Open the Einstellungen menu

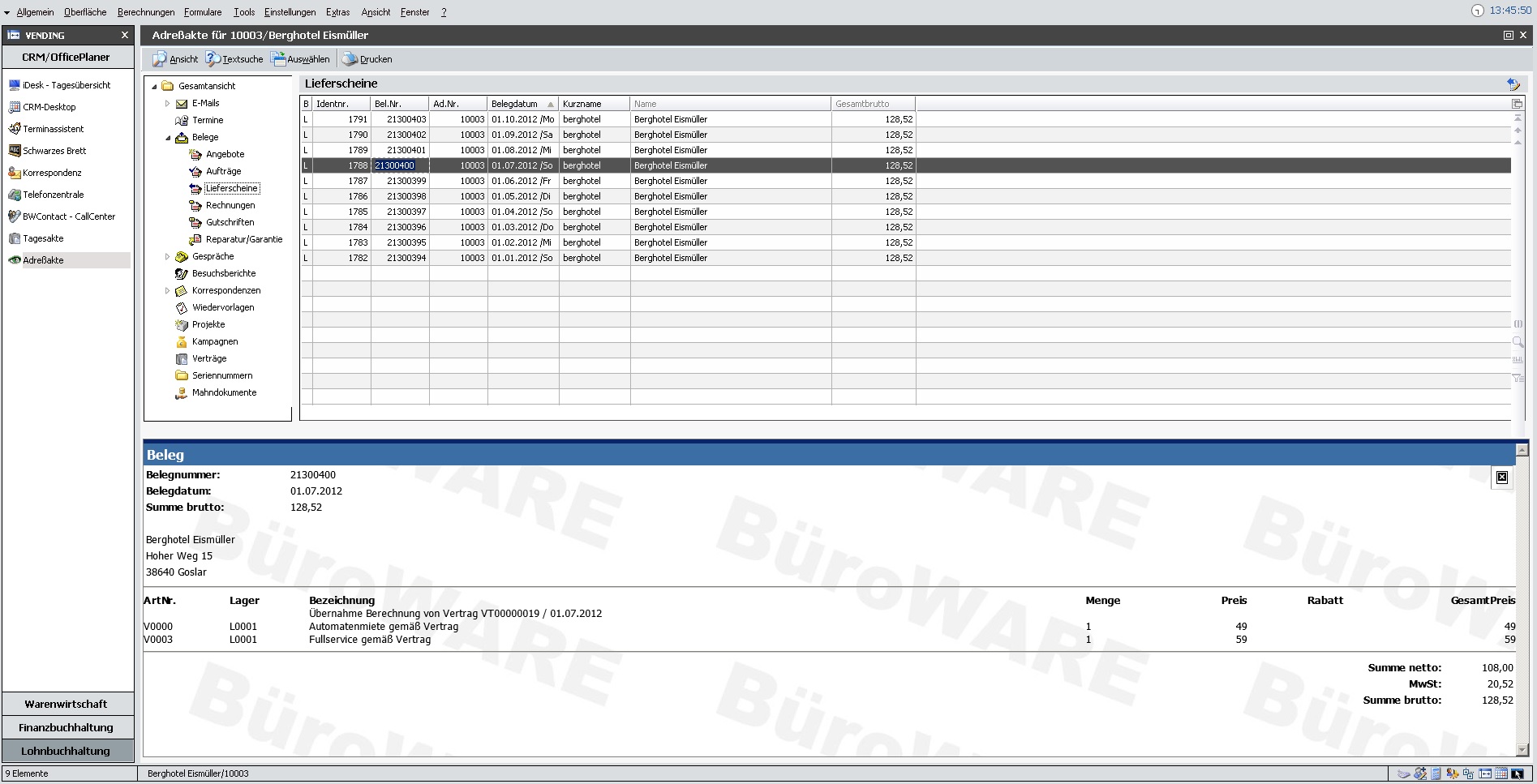pyautogui.click(x=290, y=12)
